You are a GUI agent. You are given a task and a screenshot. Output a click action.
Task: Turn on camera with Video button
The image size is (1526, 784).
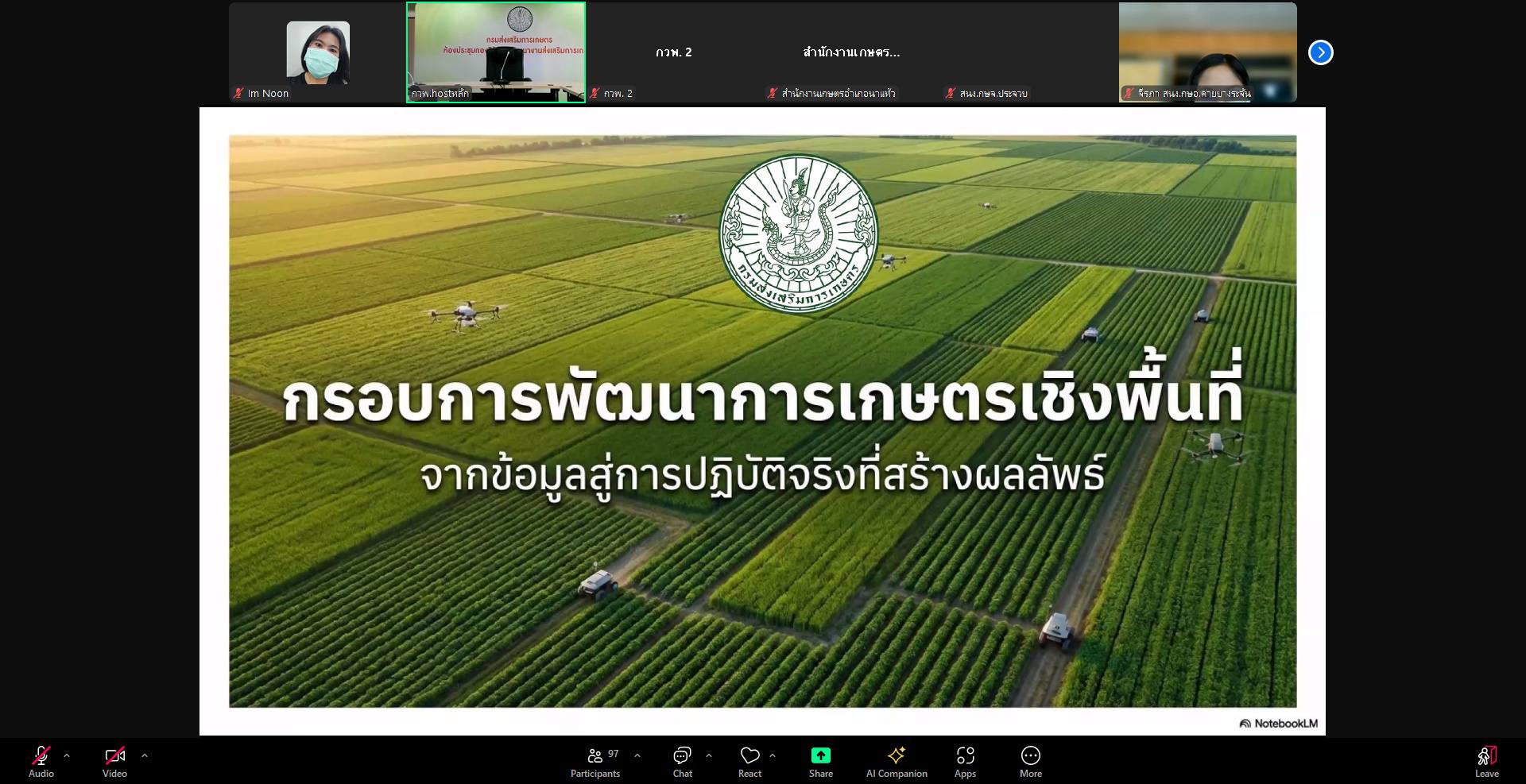point(114,761)
